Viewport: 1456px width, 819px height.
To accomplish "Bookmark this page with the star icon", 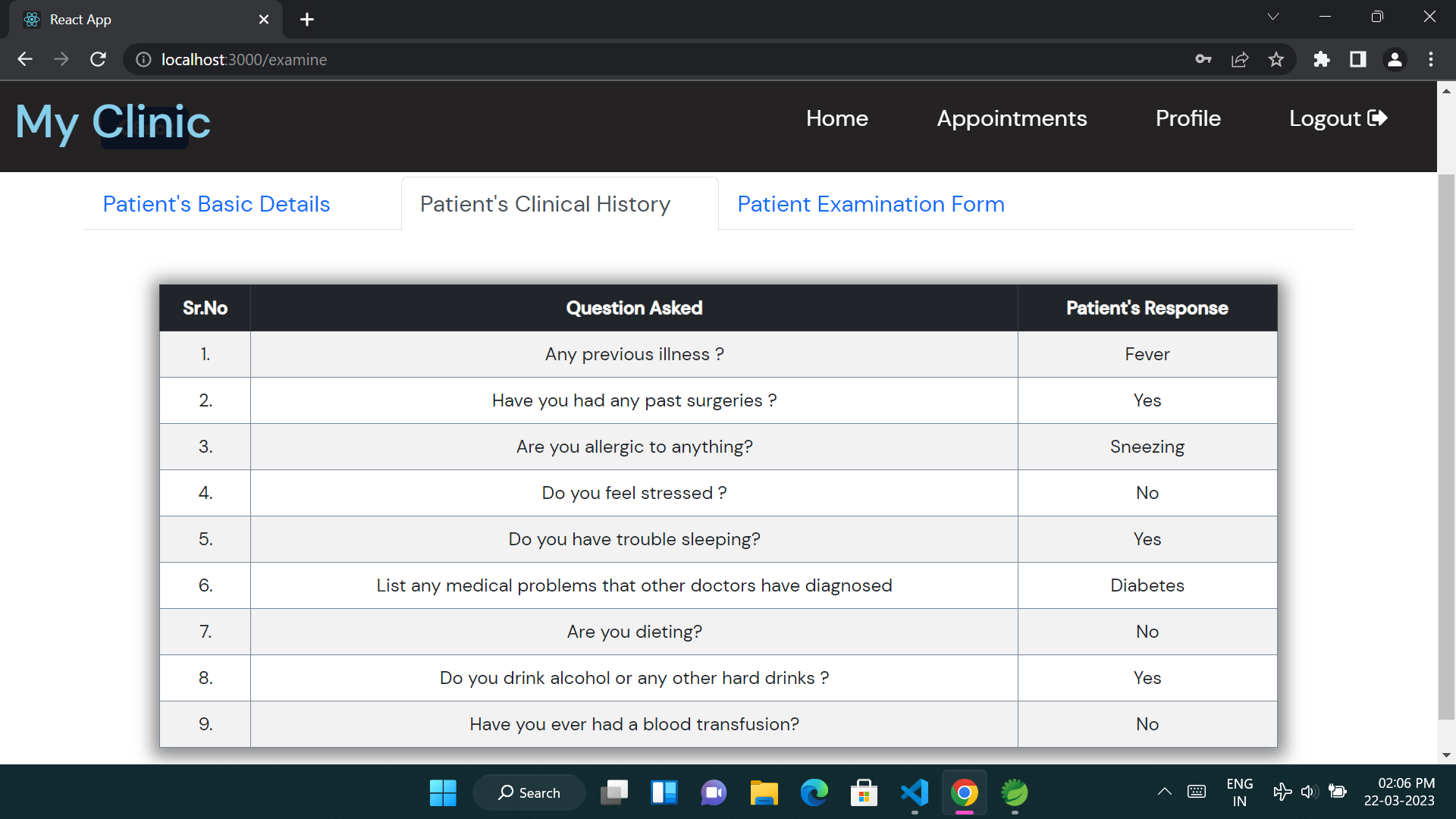I will pos(1276,59).
